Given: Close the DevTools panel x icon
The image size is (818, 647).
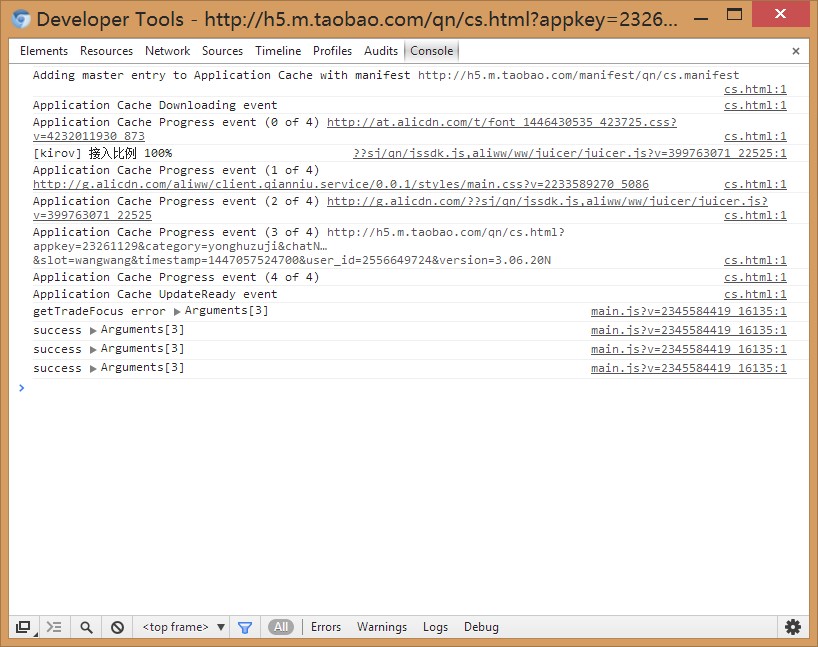Looking at the screenshot, I should coord(796,51).
